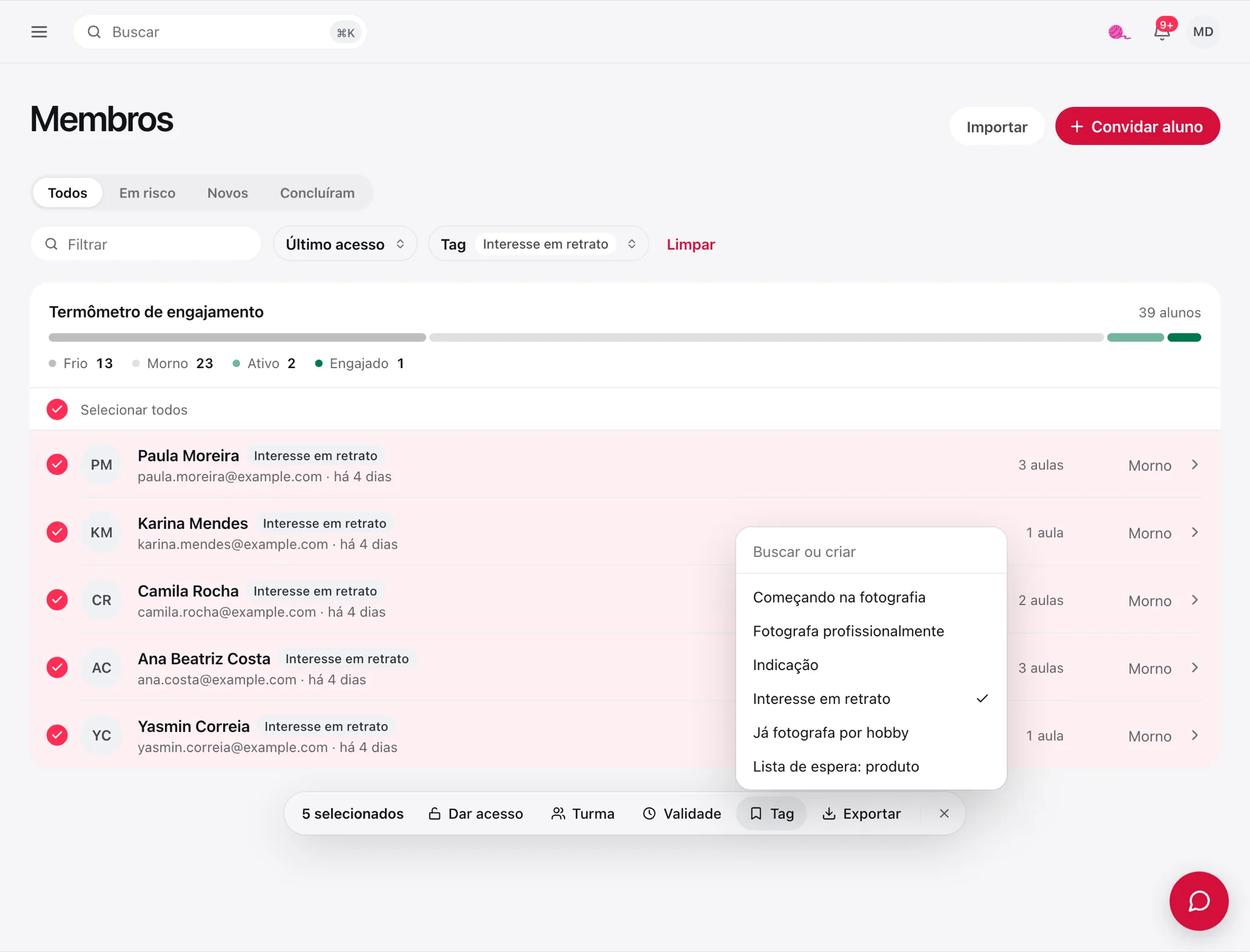The width and height of the screenshot is (1250, 952).
Task: Click Paula Moreira's PM avatar
Action: [101, 464]
